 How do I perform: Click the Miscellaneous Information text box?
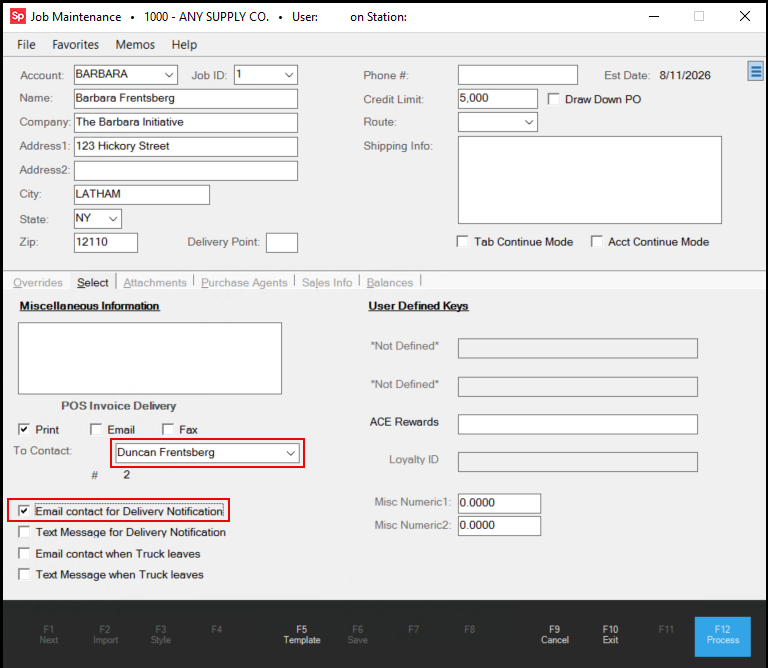(150, 358)
